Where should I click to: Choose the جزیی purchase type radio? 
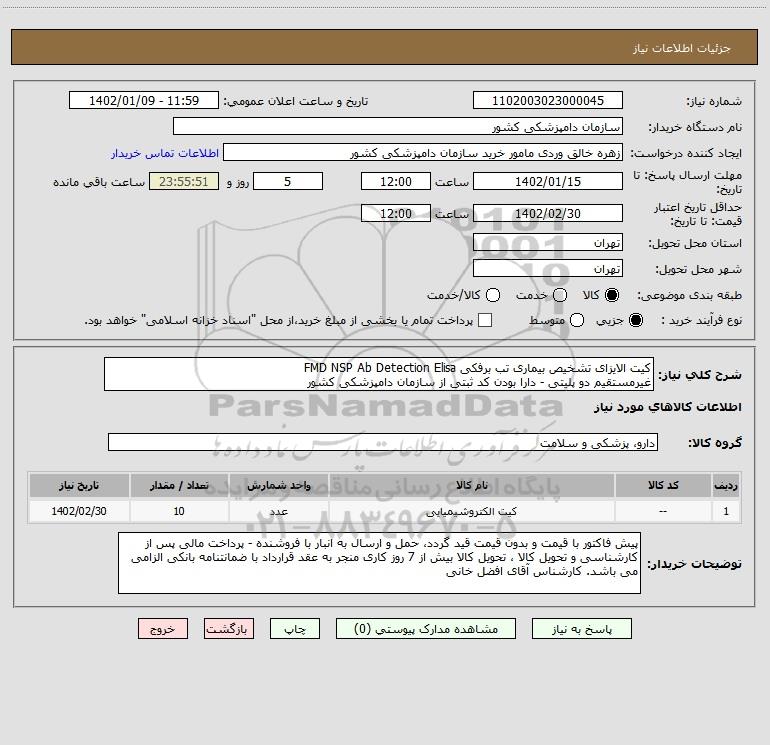click(635, 320)
